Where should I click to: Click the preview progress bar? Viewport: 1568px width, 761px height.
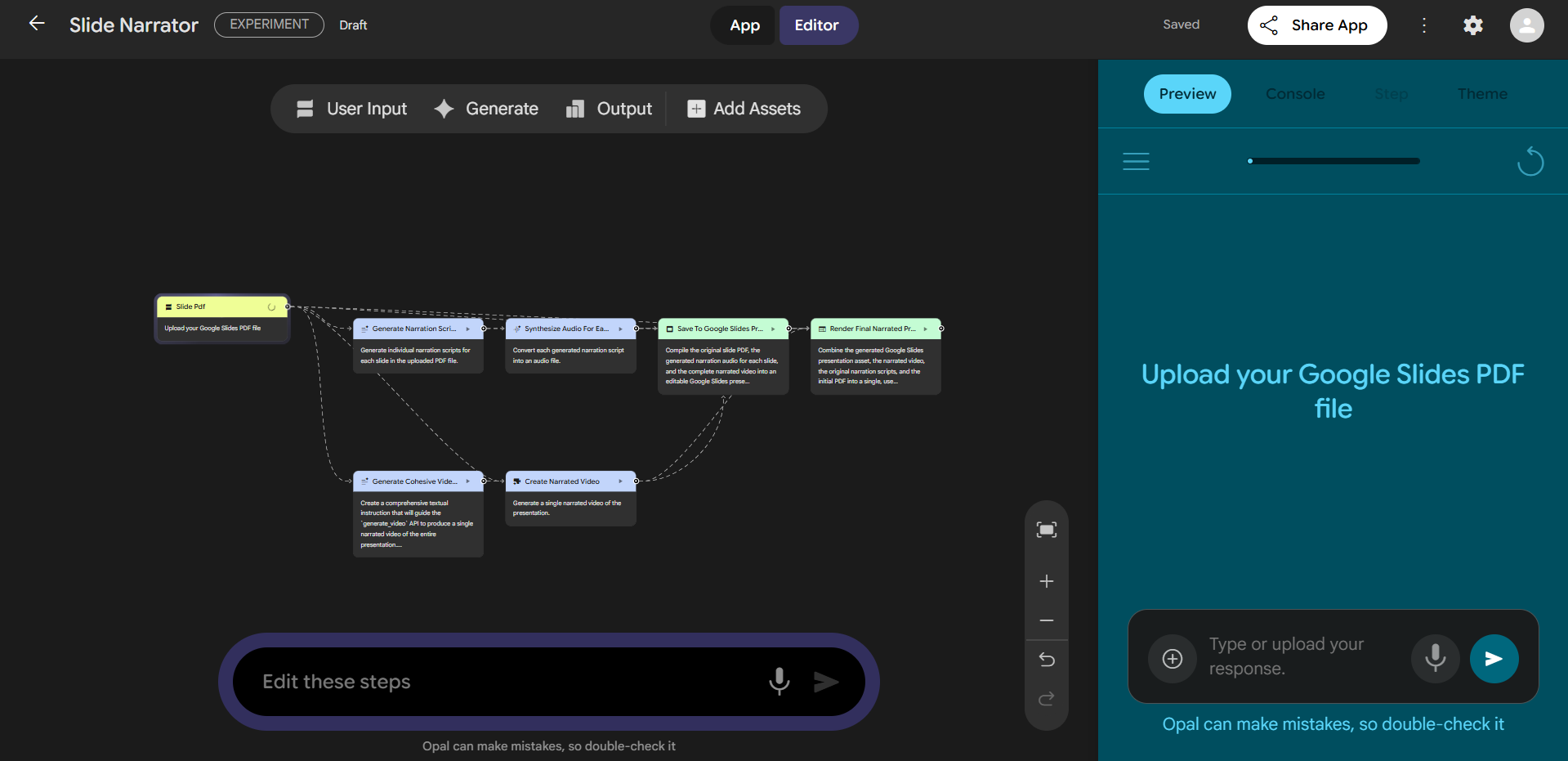click(x=1333, y=161)
